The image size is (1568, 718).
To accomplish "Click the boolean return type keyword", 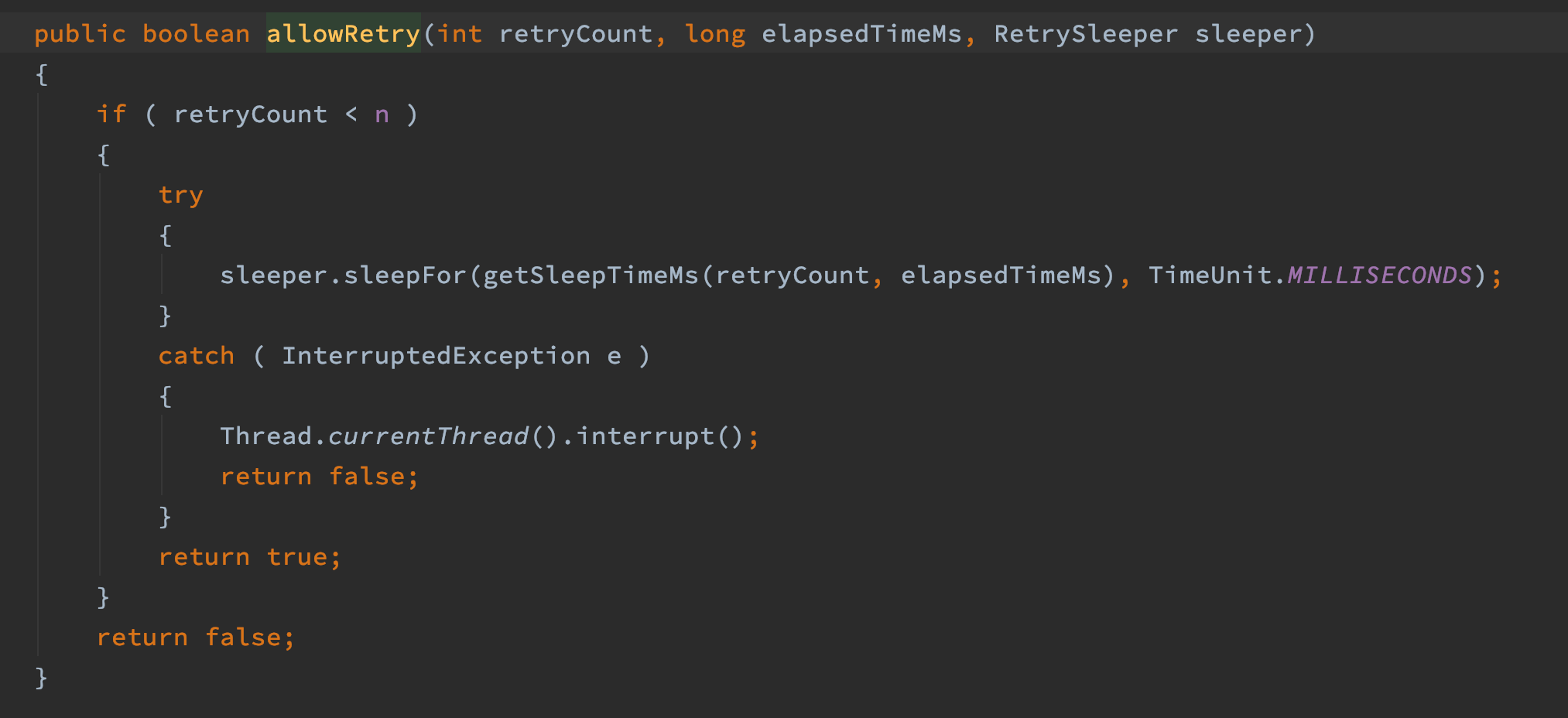I will pyautogui.click(x=196, y=34).
